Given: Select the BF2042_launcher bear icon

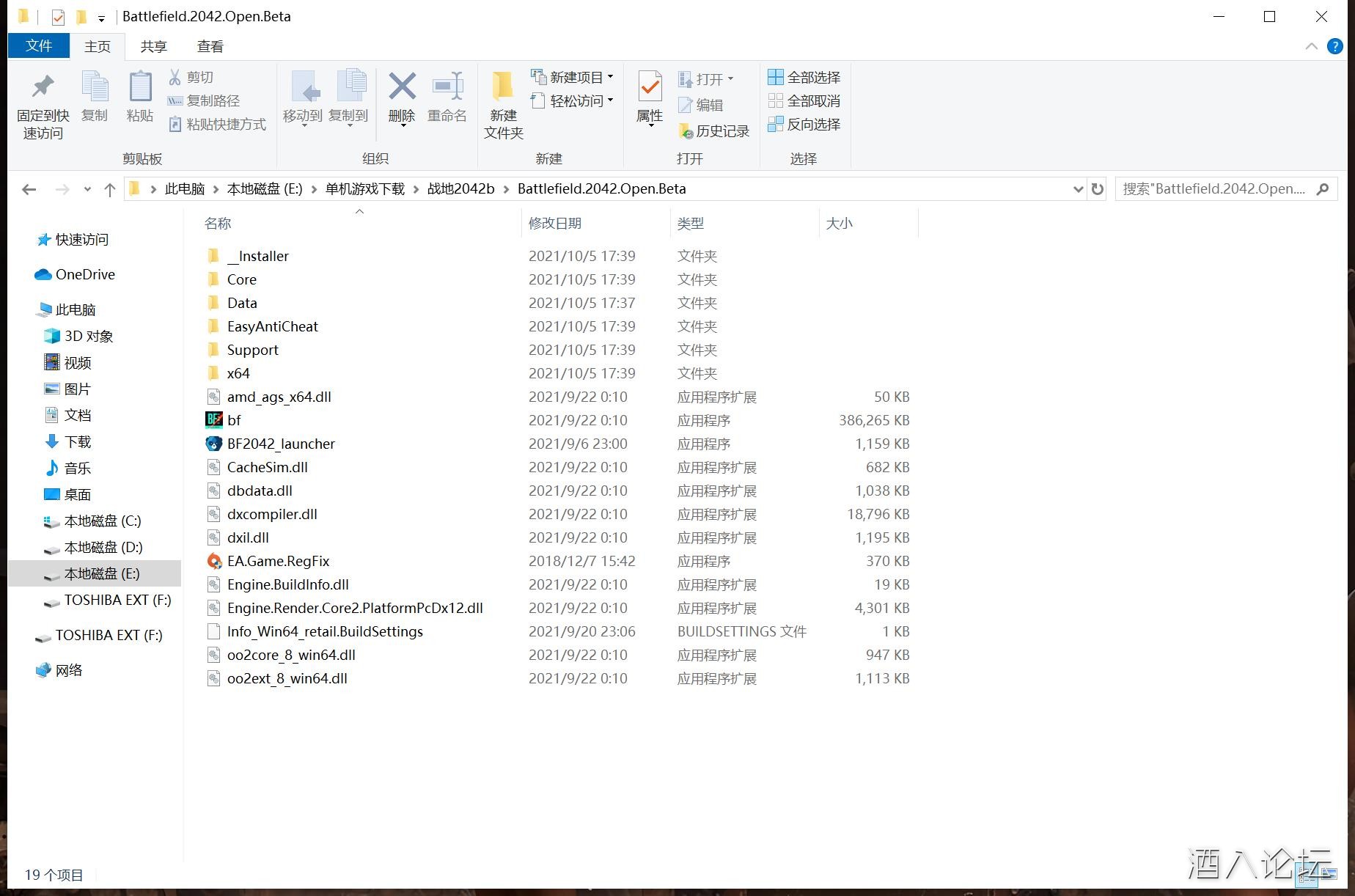Looking at the screenshot, I should pos(213,444).
